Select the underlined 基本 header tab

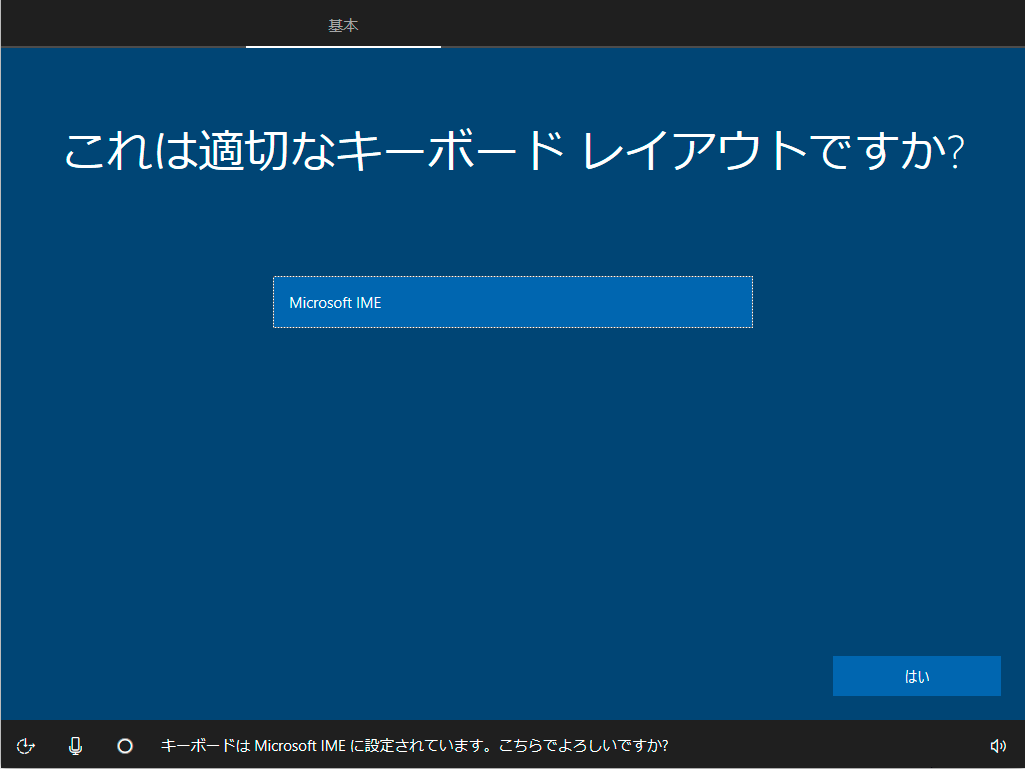click(x=343, y=26)
